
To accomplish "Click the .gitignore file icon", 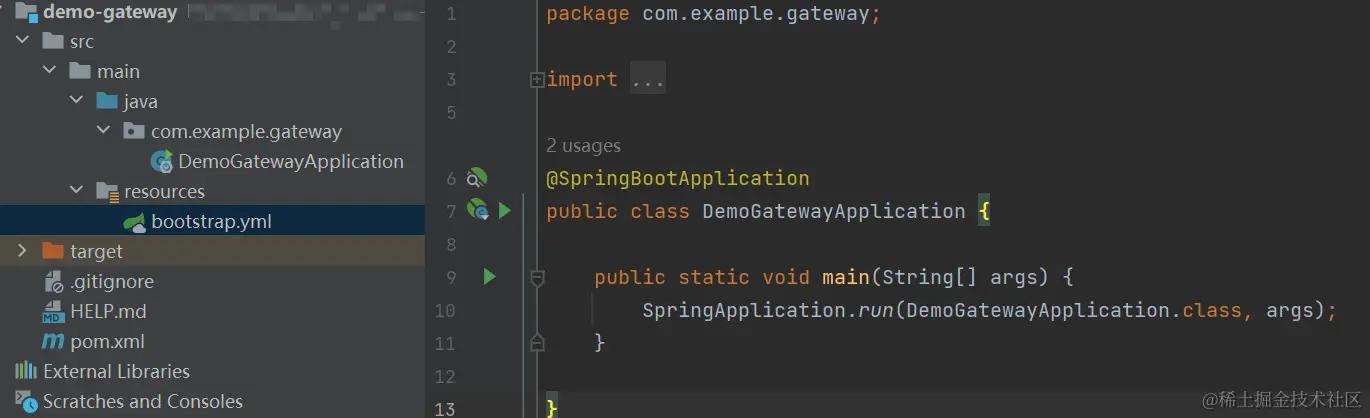I will tap(53, 282).
